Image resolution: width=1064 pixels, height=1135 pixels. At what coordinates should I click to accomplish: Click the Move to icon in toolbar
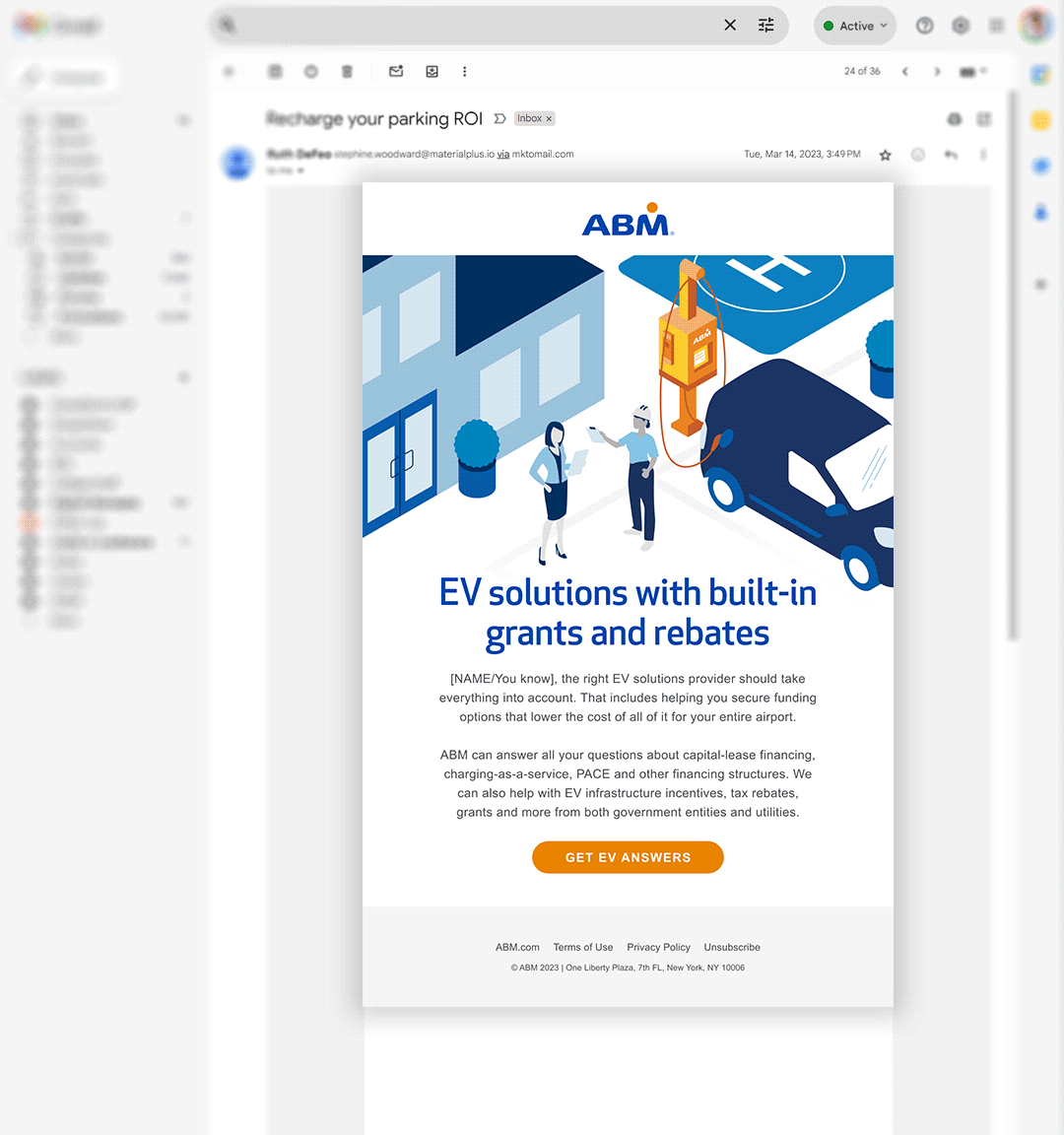(x=432, y=71)
